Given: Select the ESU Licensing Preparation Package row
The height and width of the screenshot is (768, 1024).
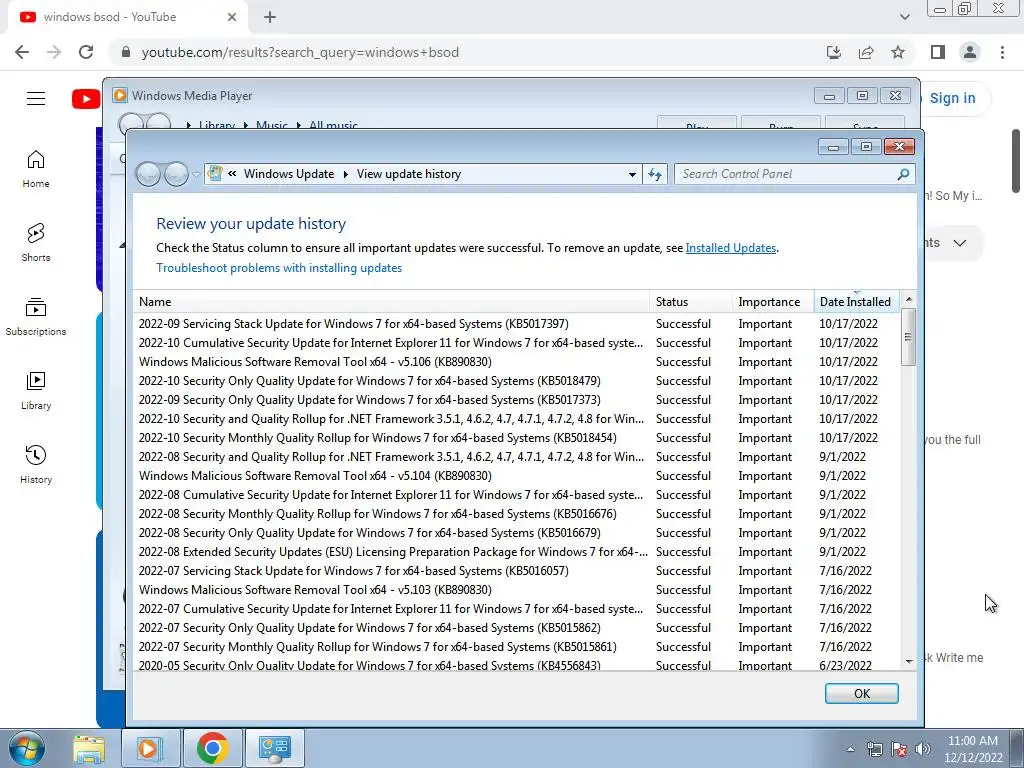Looking at the screenshot, I should (515, 552).
